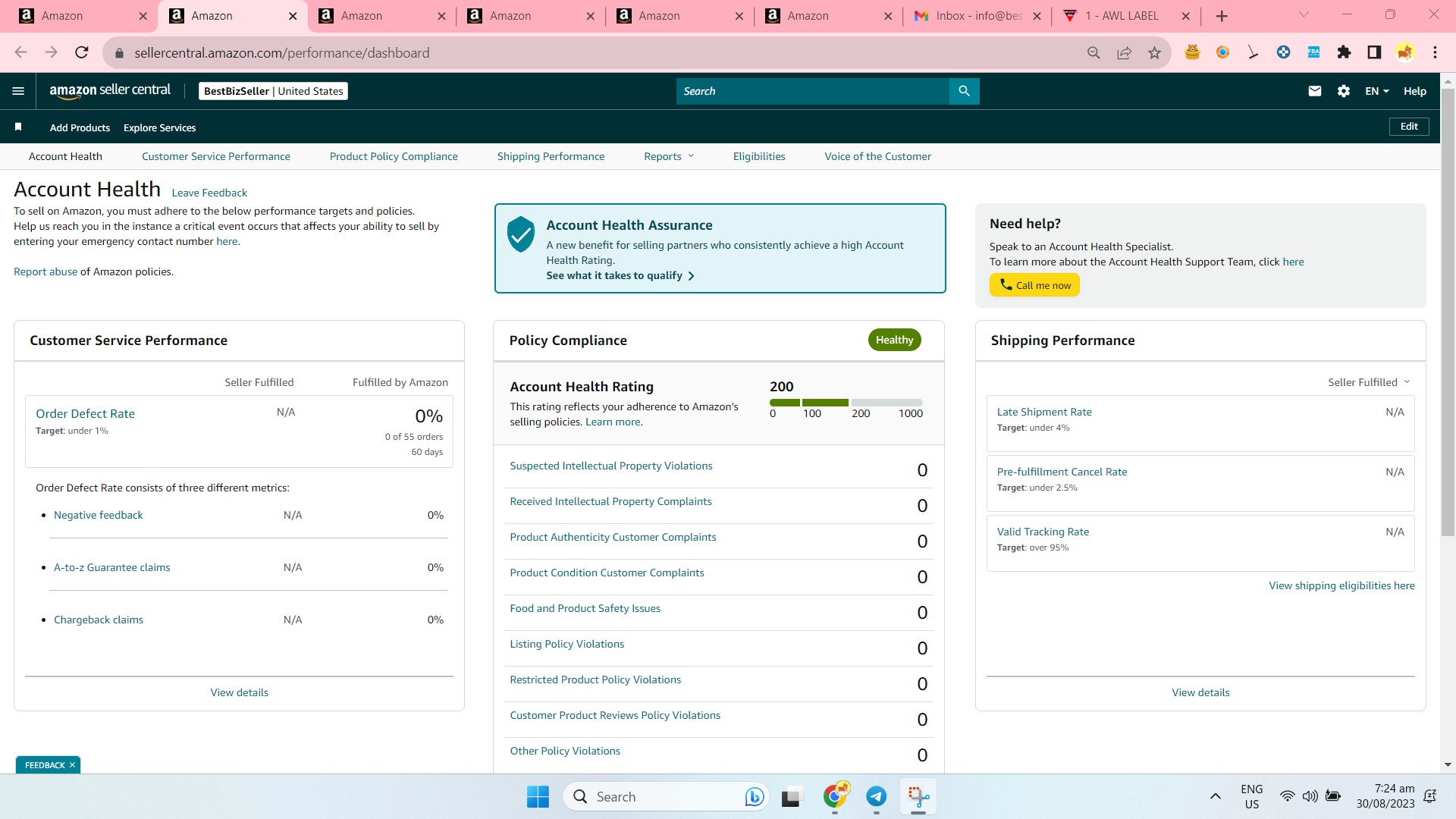The width and height of the screenshot is (1456, 819).
Task: Click the Account Health Rating progress bar
Action: [846, 403]
